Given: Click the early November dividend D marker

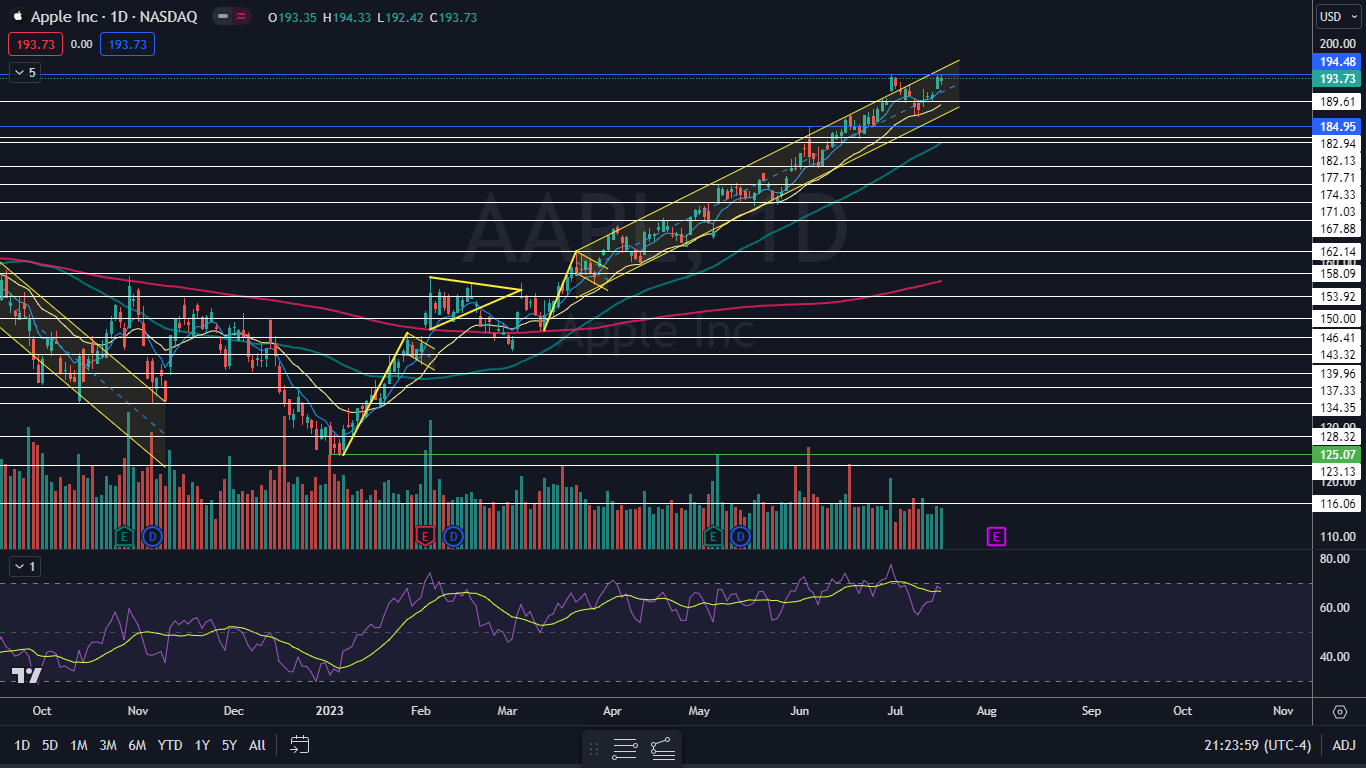Looking at the screenshot, I should [152, 537].
